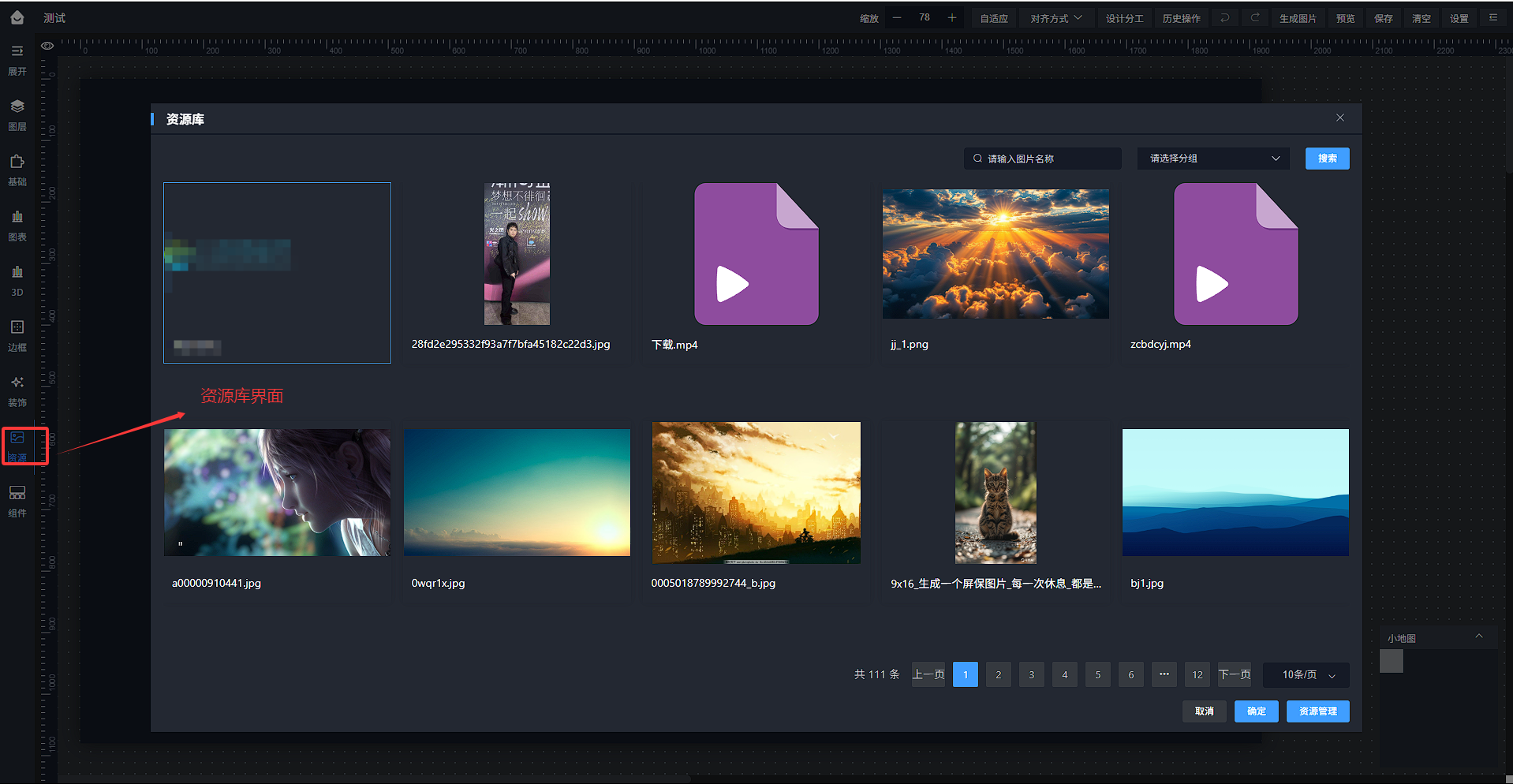Expand the left sidebar with 展开
This screenshot has width=1513, height=784.
click(17, 59)
